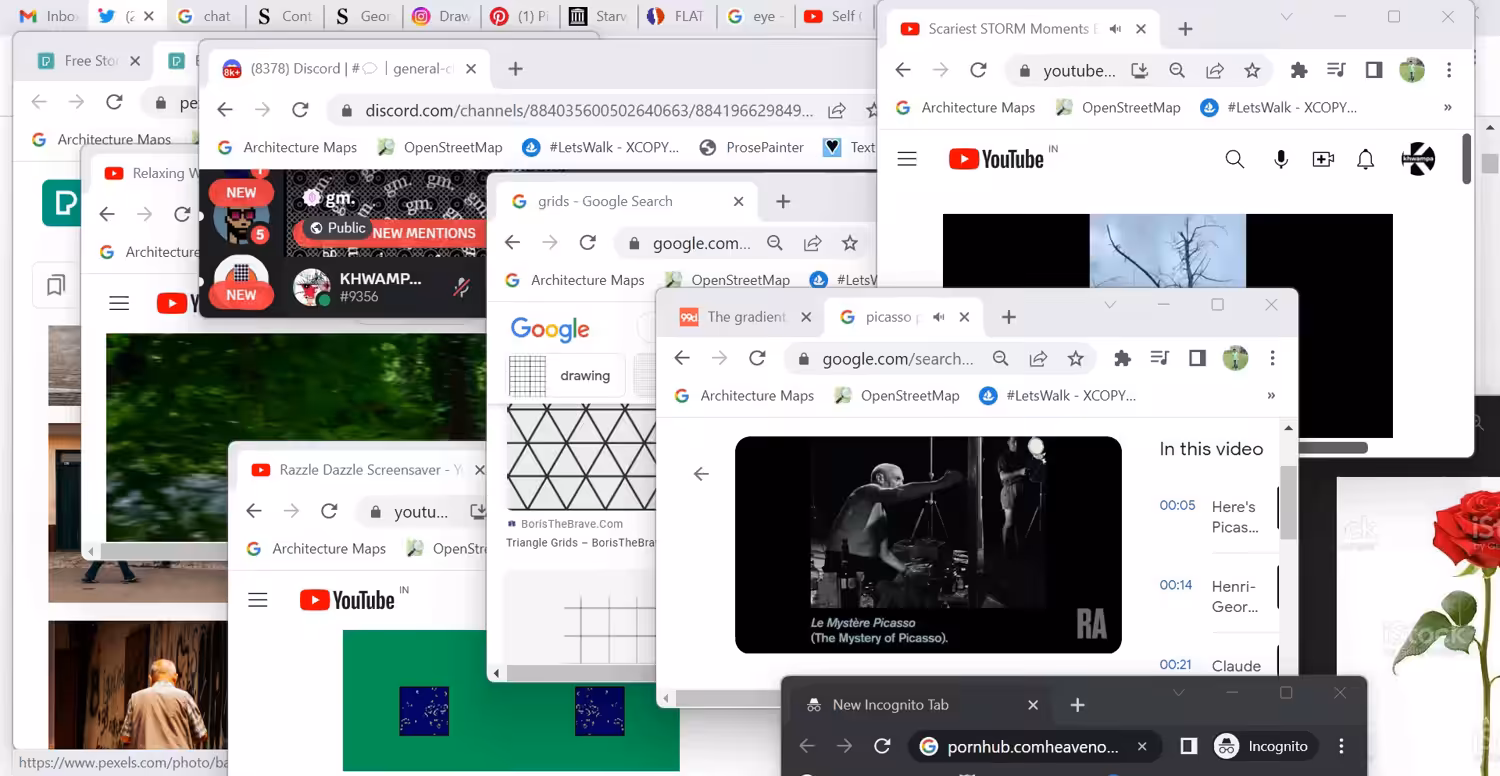Image resolution: width=1500 pixels, height=776 pixels.
Task: Open the khwampa YouTube channel avatar
Action: coord(1418,159)
